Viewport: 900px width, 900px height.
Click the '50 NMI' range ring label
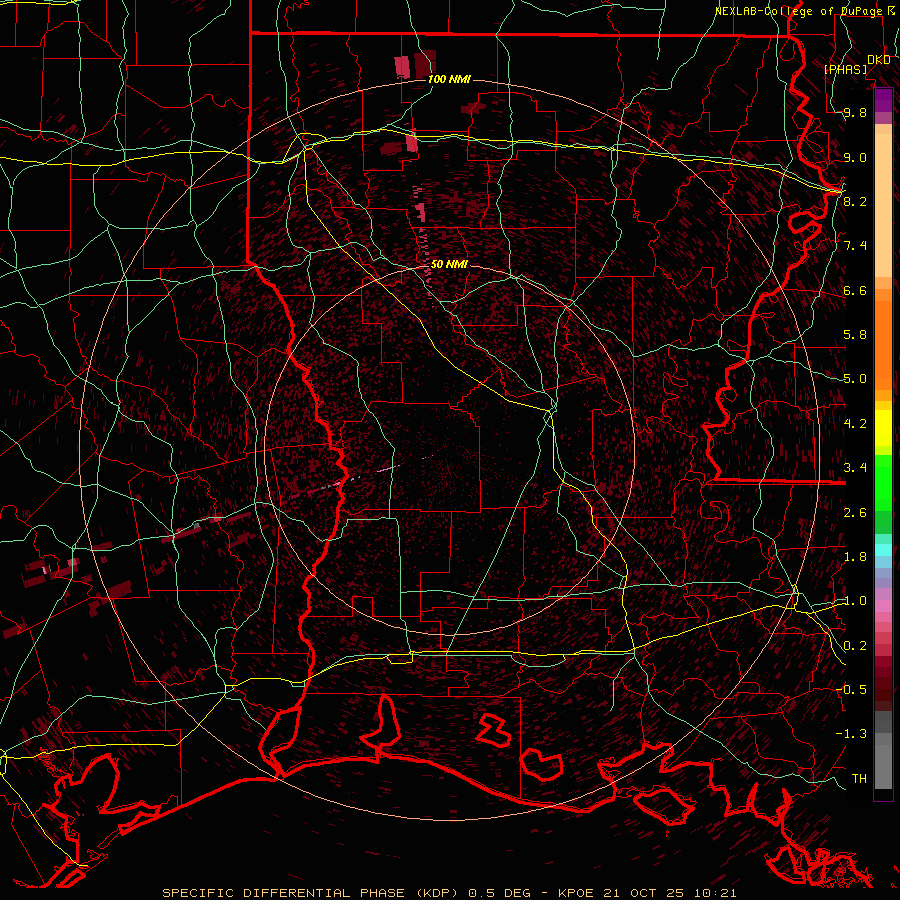(449, 264)
